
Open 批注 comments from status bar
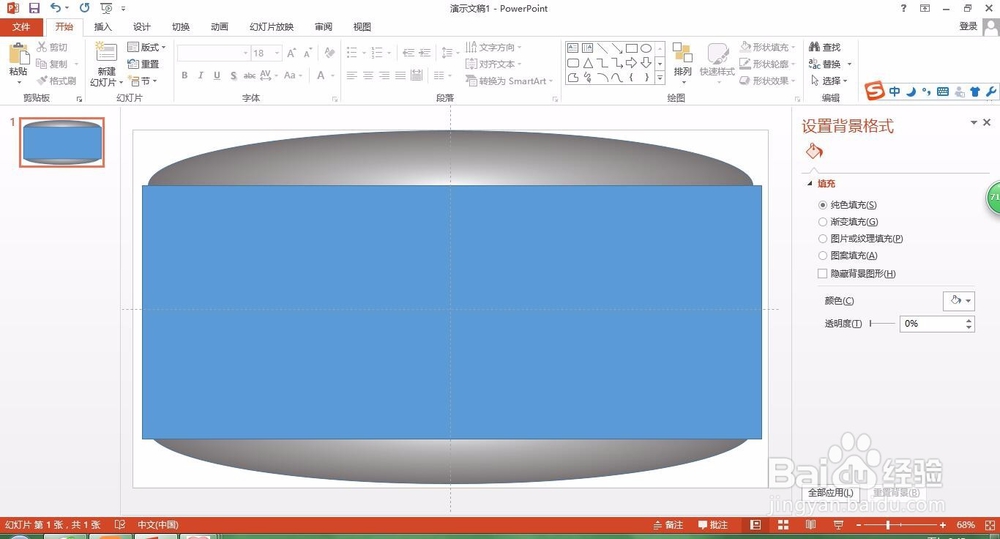(x=713, y=525)
